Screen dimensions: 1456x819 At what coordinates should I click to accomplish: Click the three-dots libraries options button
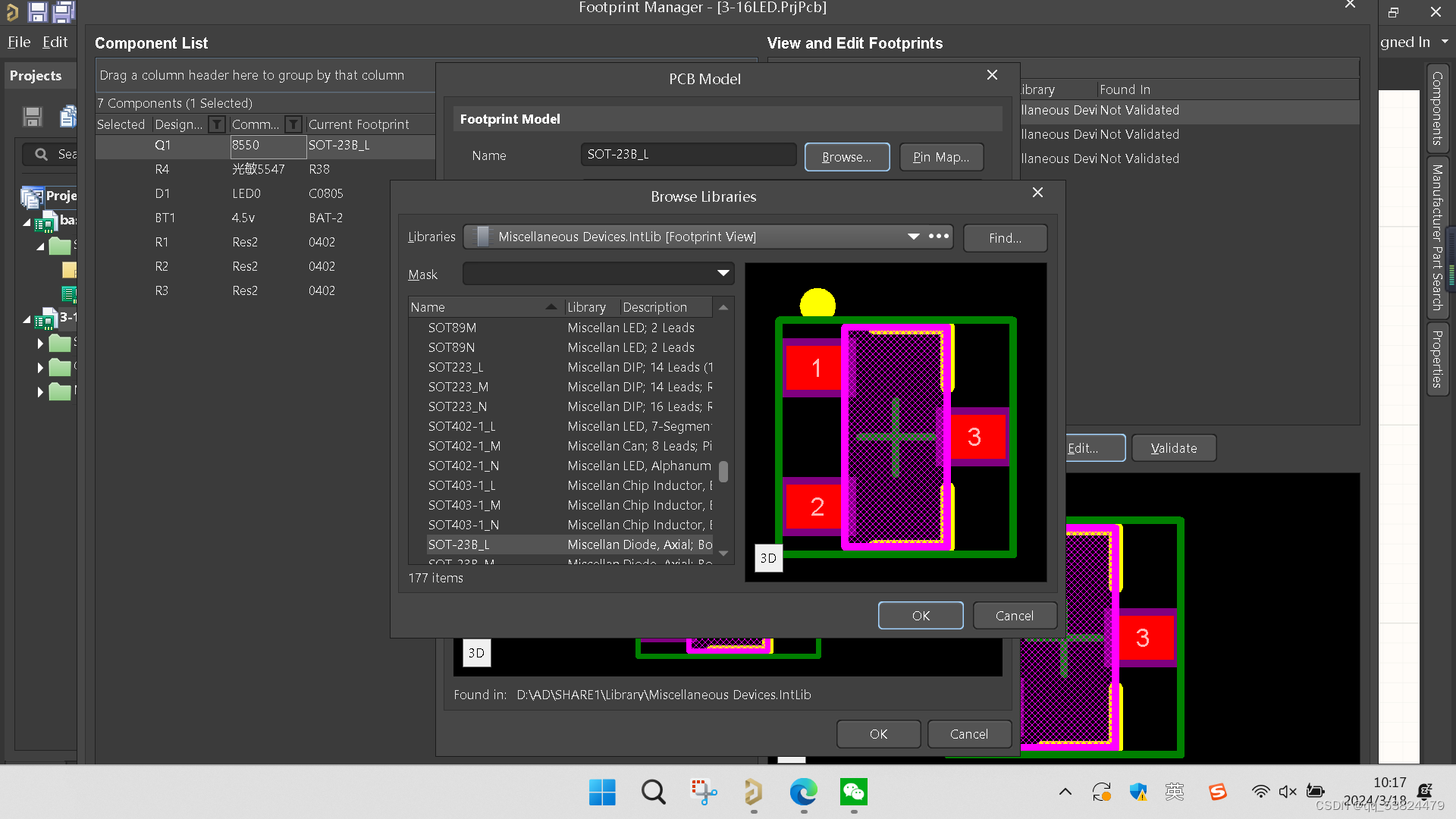tap(939, 237)
